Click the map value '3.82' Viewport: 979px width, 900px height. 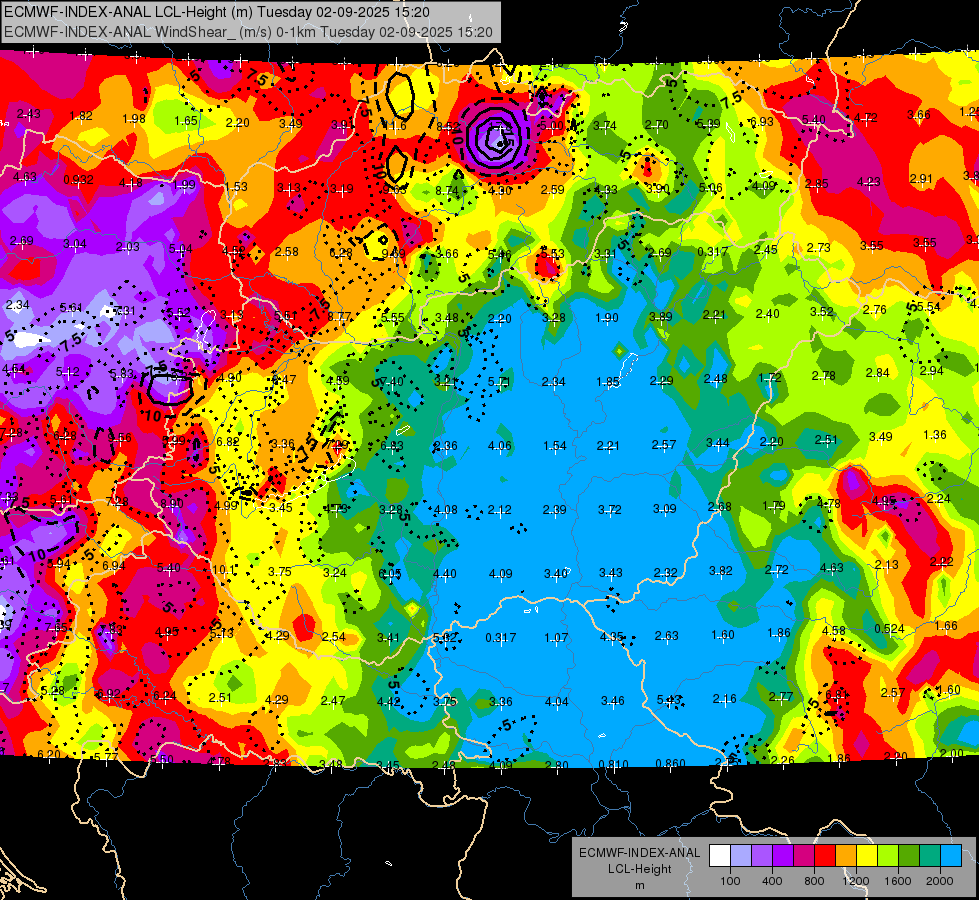click(721, 570)
